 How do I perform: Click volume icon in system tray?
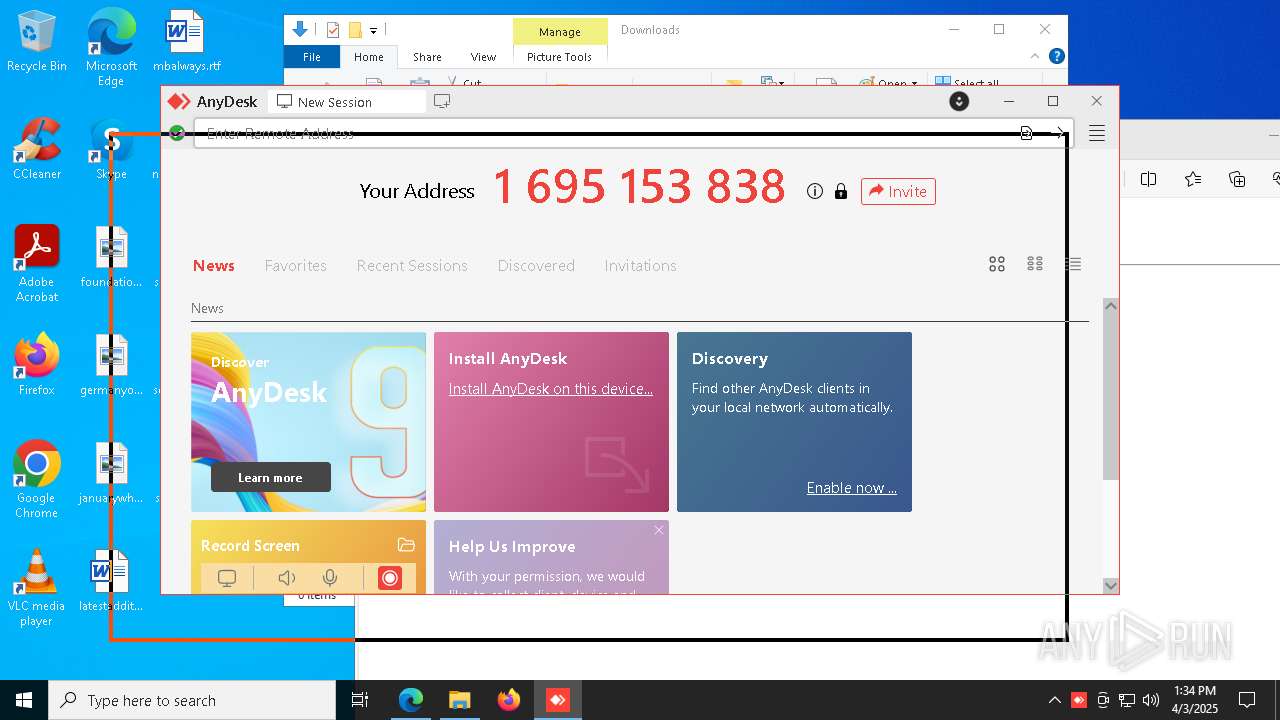(x=1151, y=700)
